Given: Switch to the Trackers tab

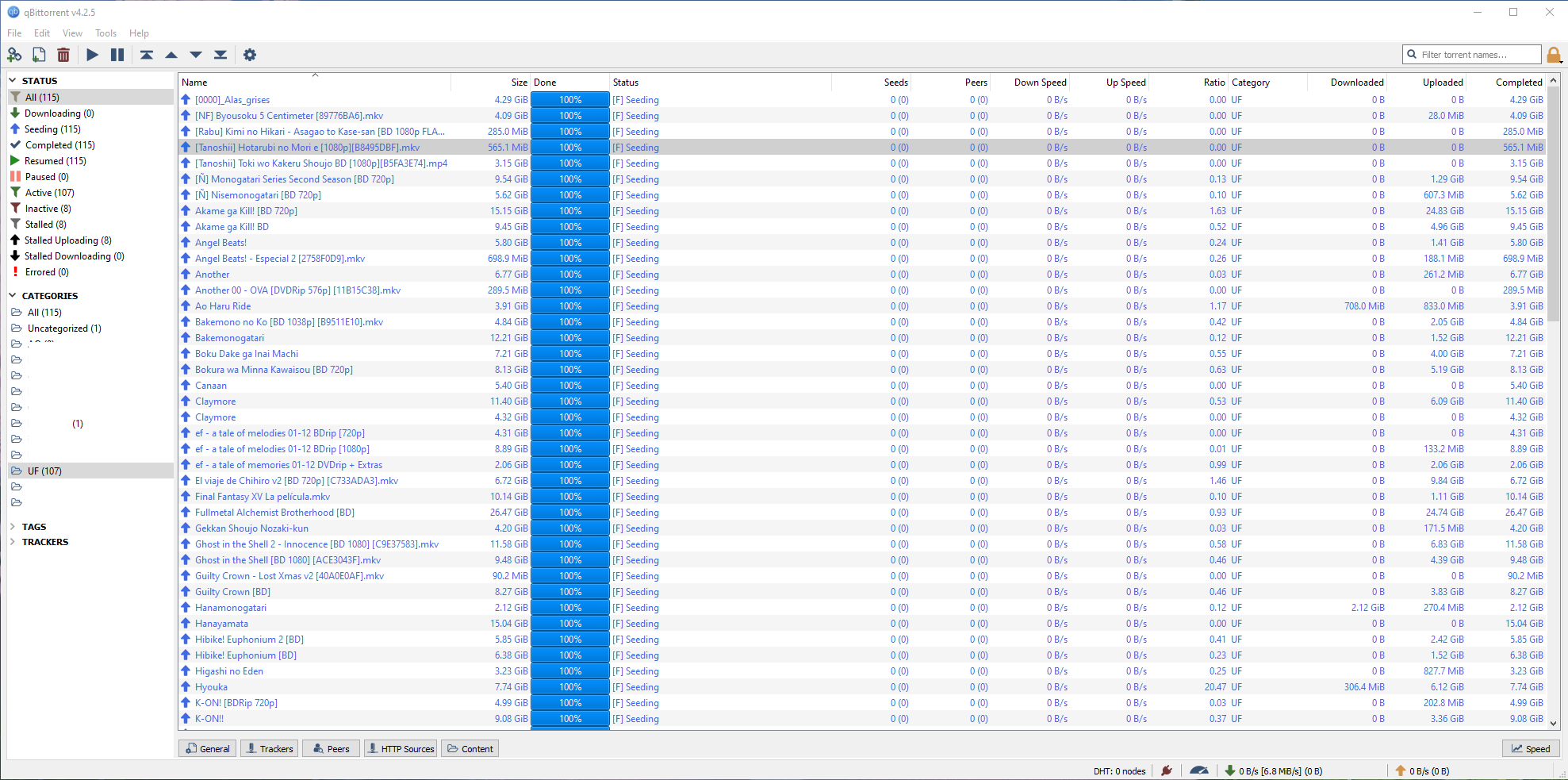Looking at the screenshot, I should 269,748.
